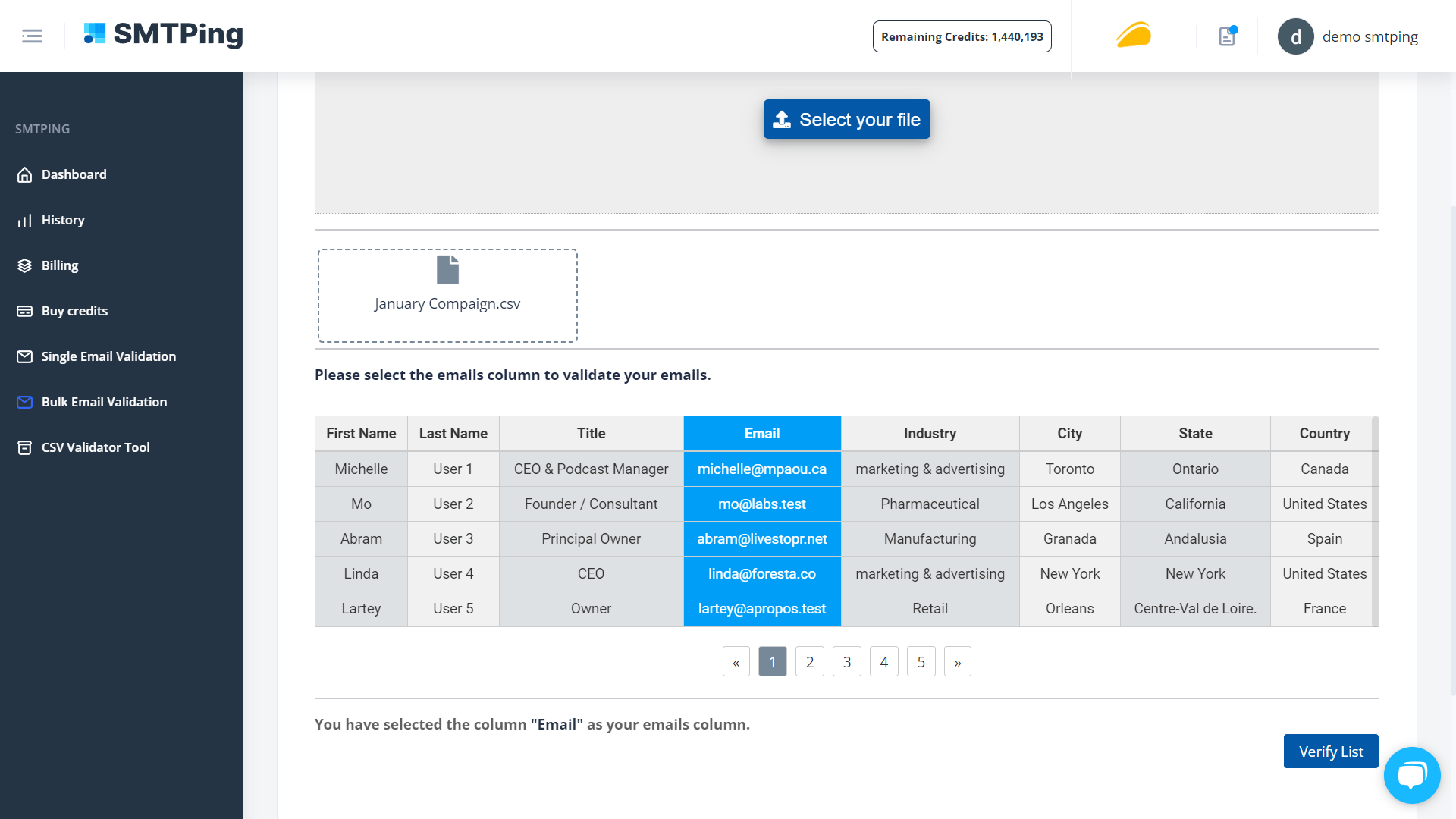Select the Title column header

pyautogui.click(x=591, y=434)
